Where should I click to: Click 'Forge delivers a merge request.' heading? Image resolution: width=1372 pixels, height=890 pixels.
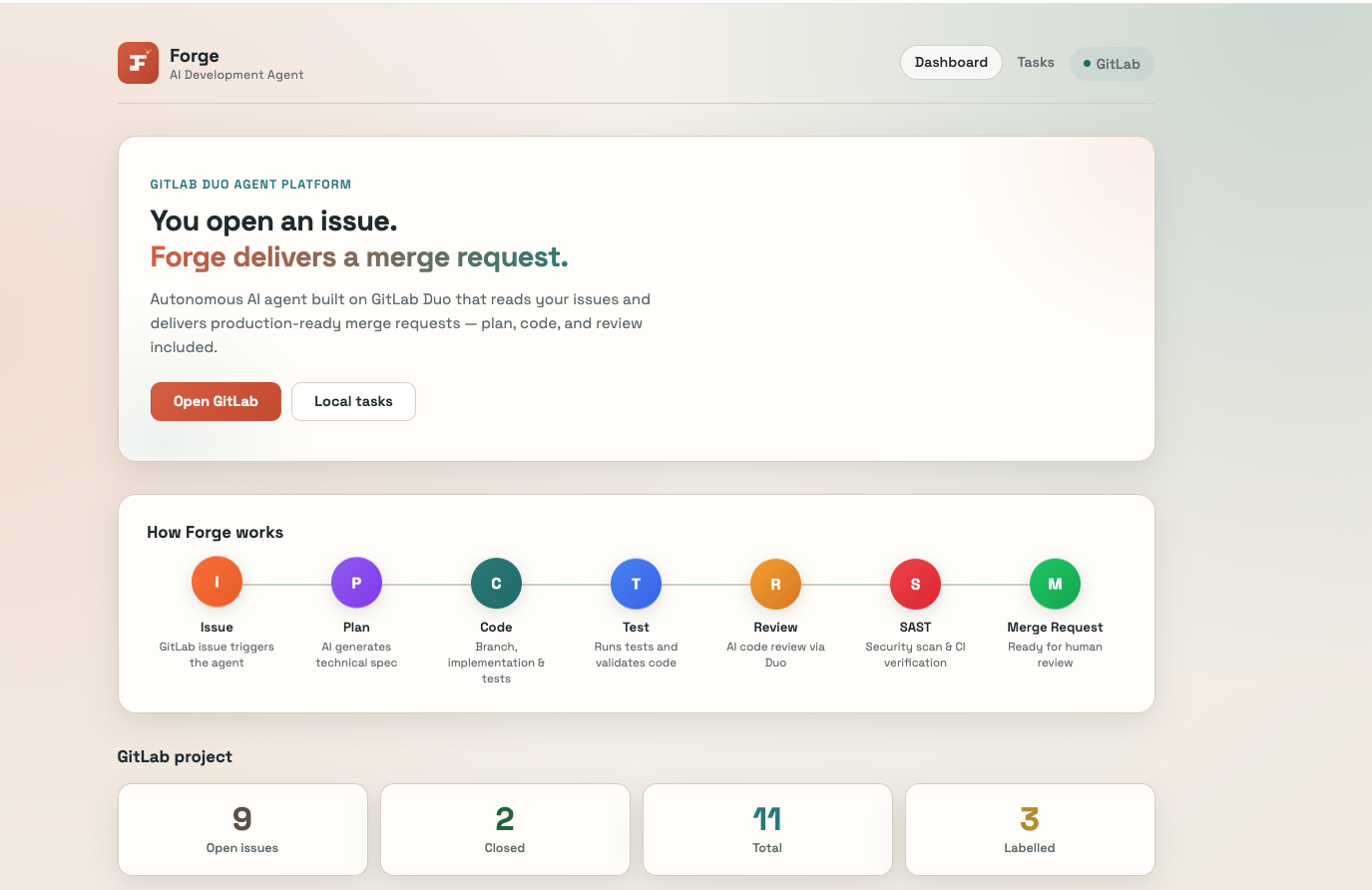click(x=359, y=257)
